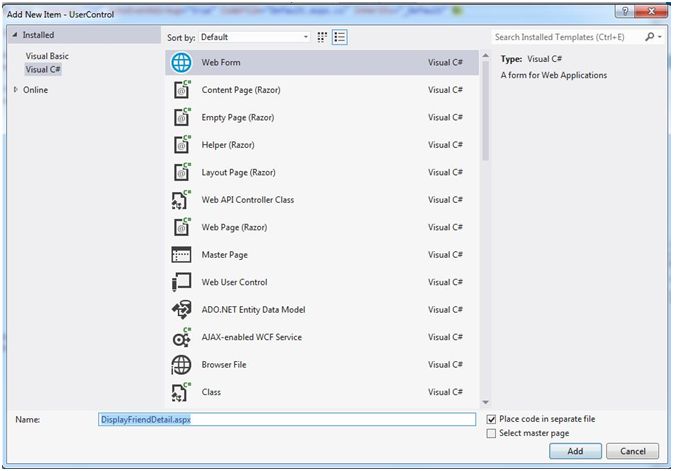
Task: Click the Class template icon
Action: click(181, 392)
